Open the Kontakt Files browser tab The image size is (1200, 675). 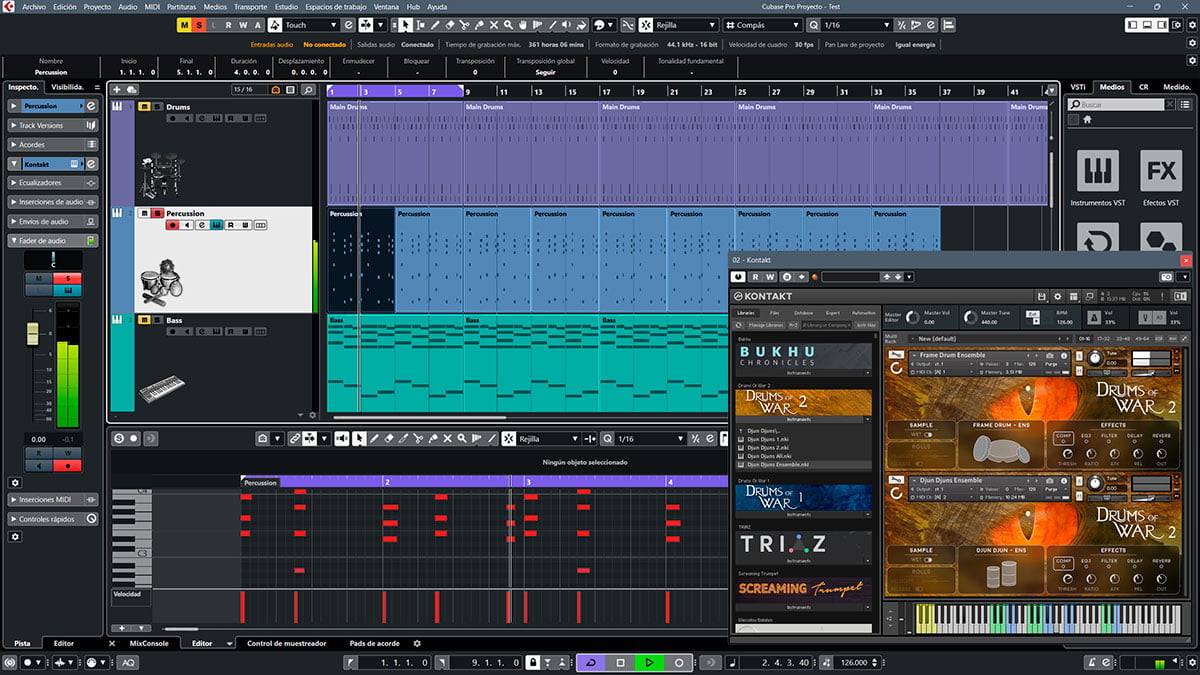pyautogui.click(x=775, y=313)
